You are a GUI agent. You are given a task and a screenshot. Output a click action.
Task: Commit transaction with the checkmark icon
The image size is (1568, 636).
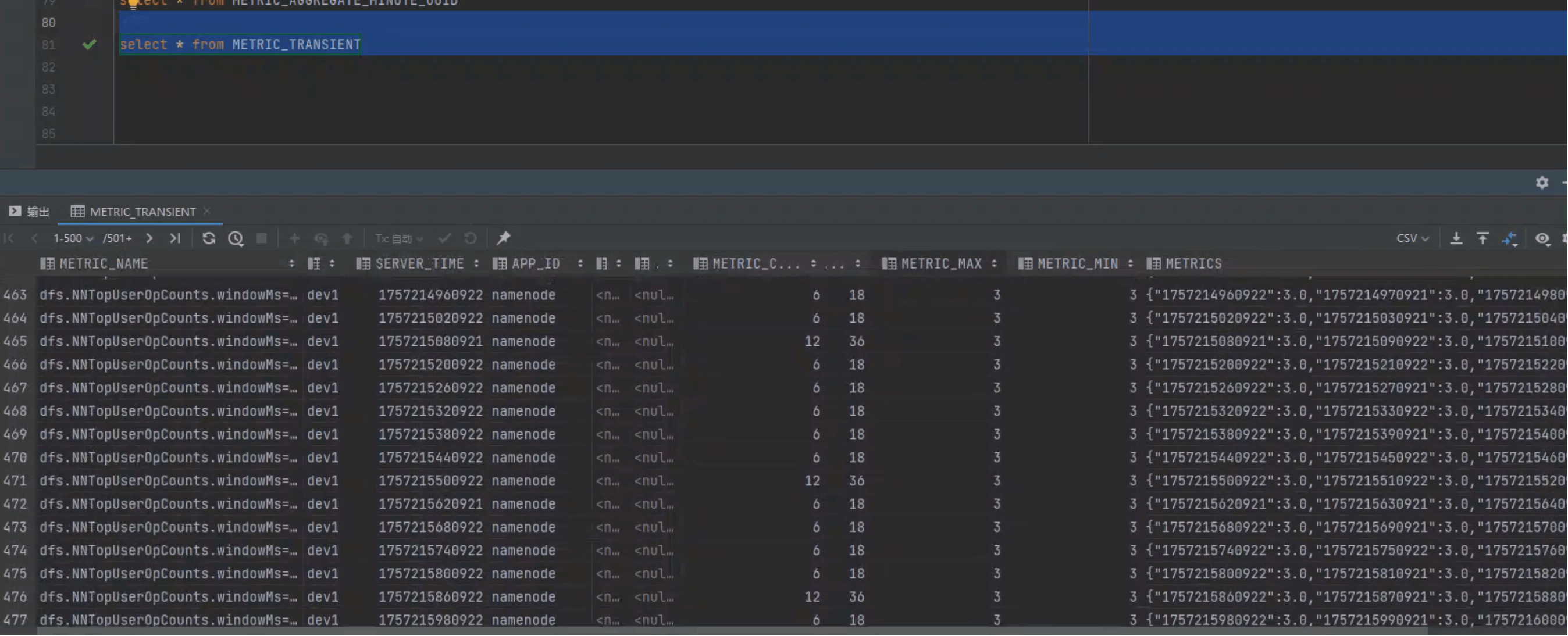(x=445, y=238)
